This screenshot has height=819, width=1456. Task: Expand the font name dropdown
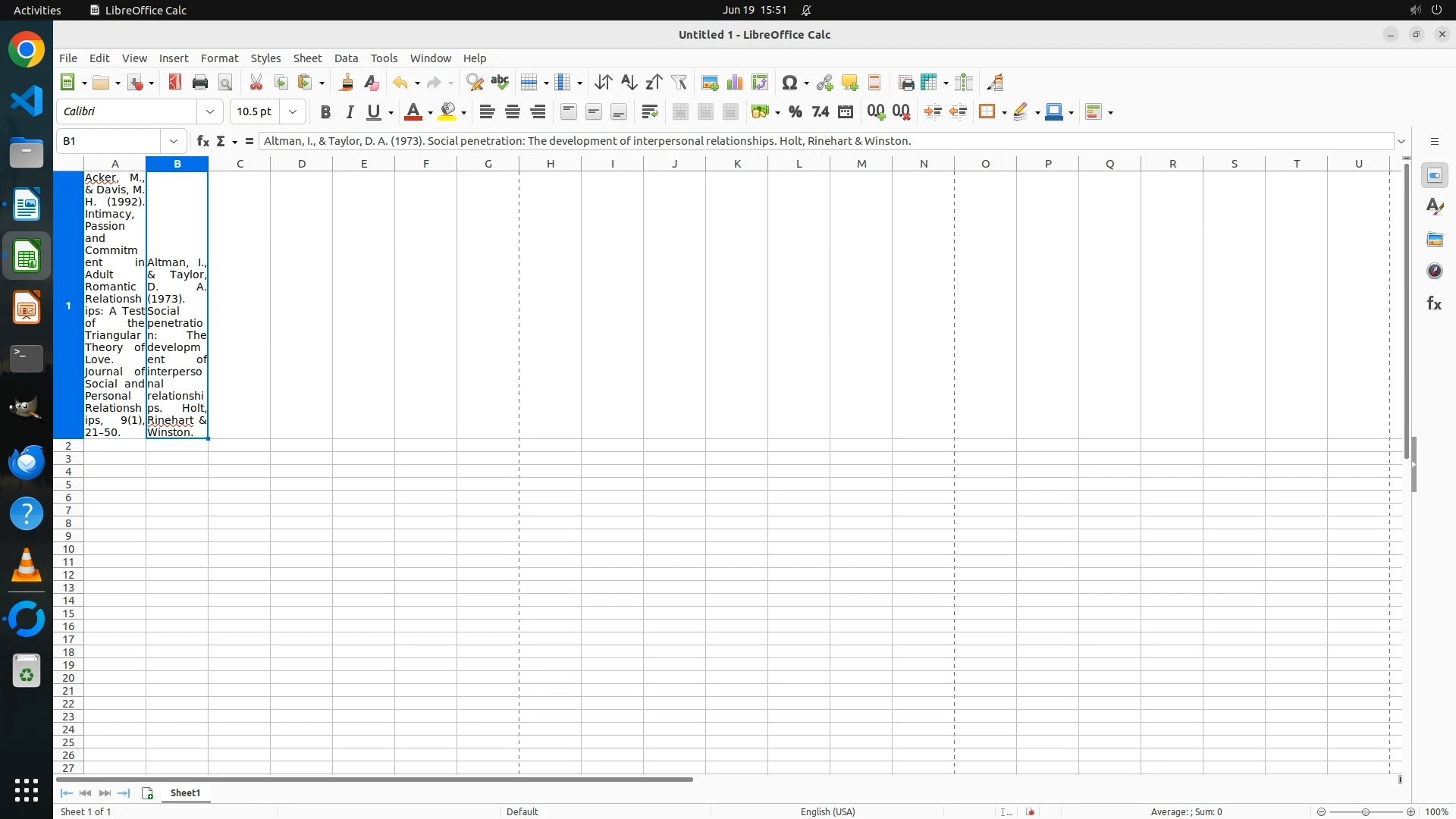[210, 111]
